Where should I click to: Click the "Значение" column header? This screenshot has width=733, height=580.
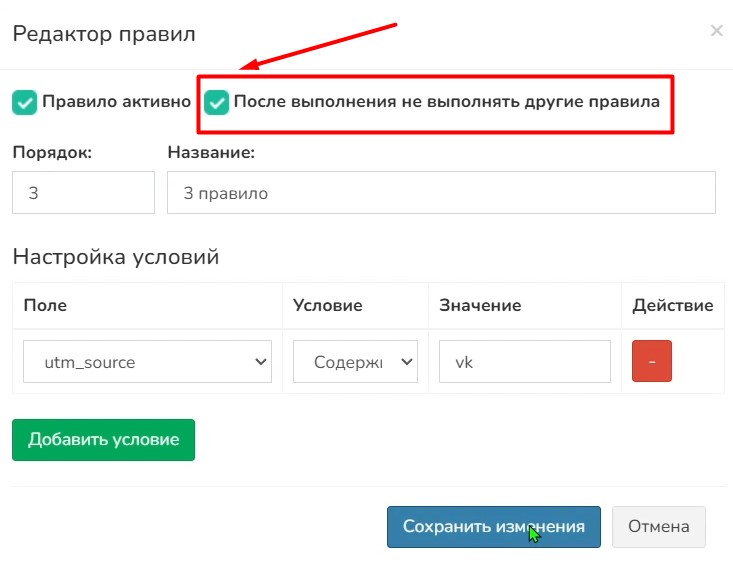pos(480,306)
